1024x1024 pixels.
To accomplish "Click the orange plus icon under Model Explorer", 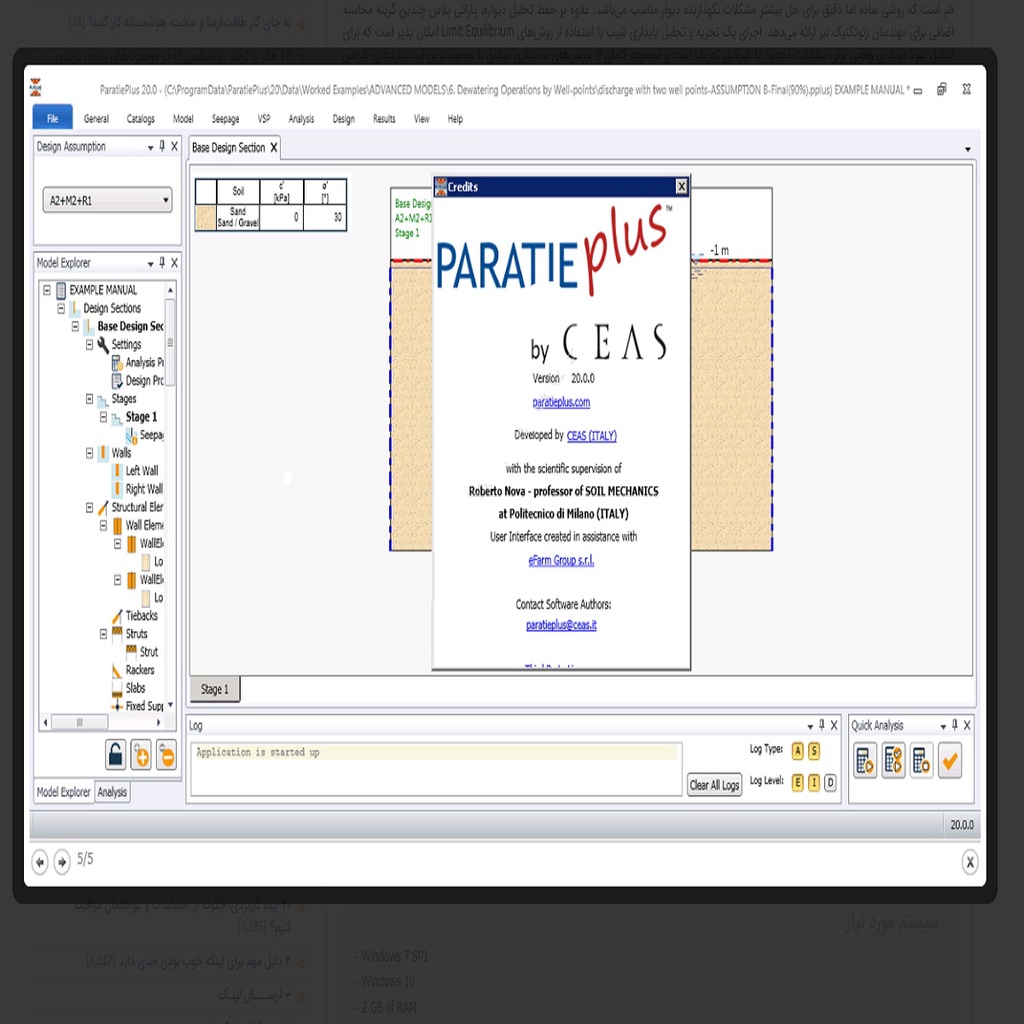I will click(140, 755).
